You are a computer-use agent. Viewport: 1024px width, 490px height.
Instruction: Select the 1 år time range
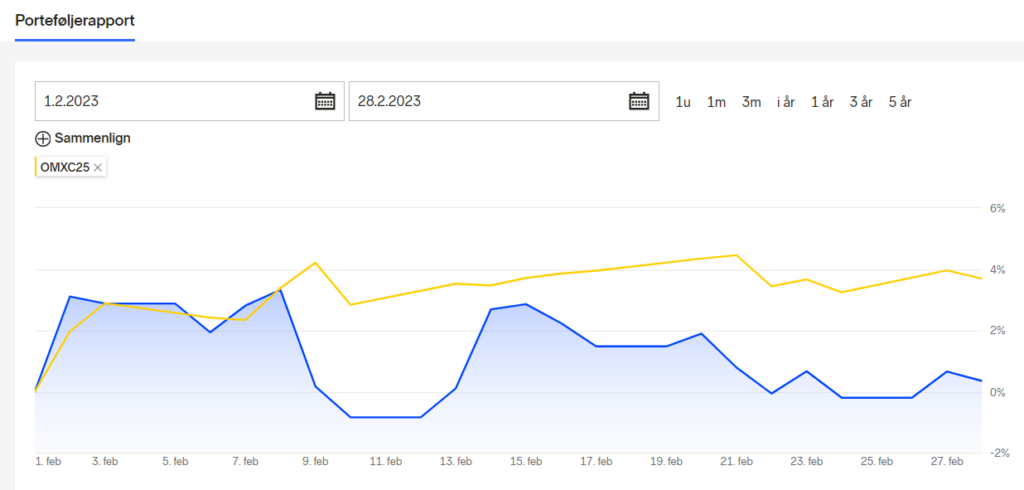(x=822, y=103)
